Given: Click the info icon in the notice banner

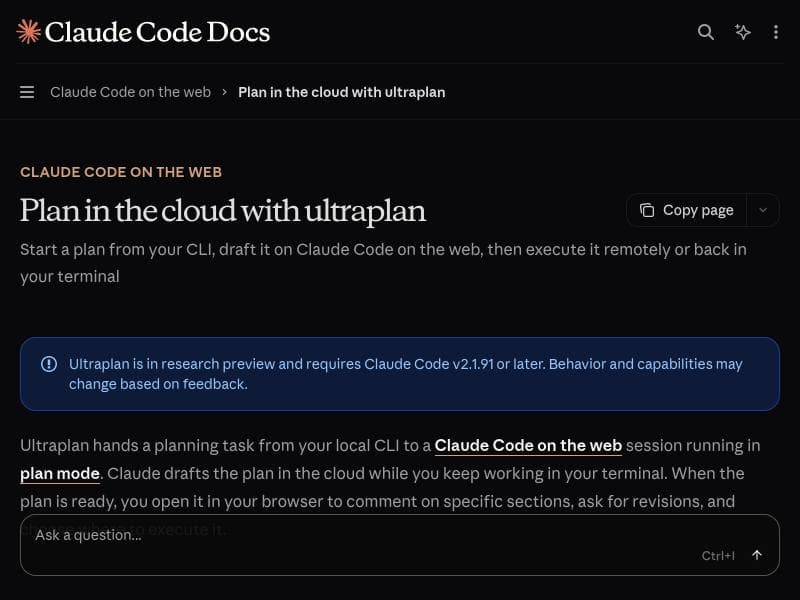Looking at the screenshot, I should pyautogui.click(x=49, y=364).
